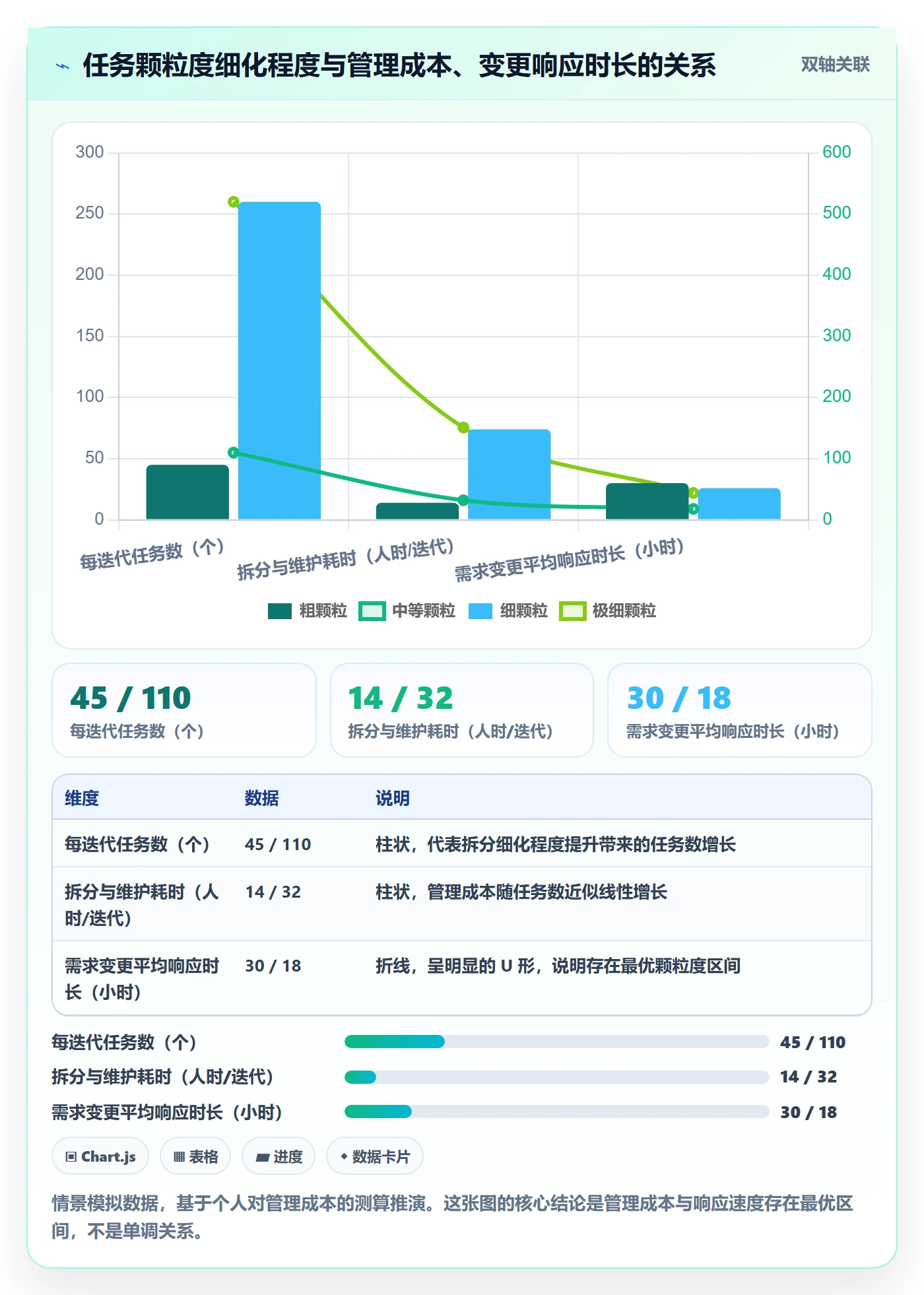Click the 每迭代任务数（个）chart x-axis label
The image size is (924, 1295).
coord(152,554)
